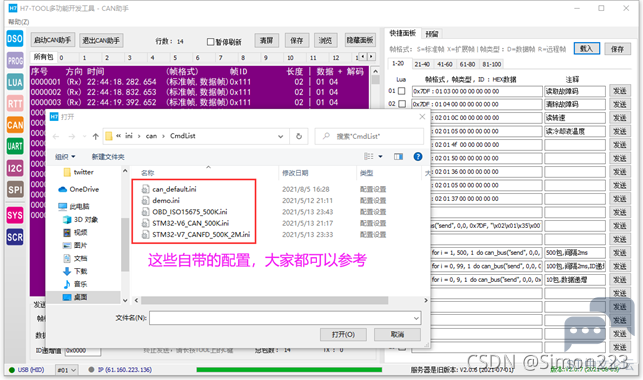This screenshot has width=643, height=380.
Task: Open the #01 device dropdown
Action: pos(66,370)
